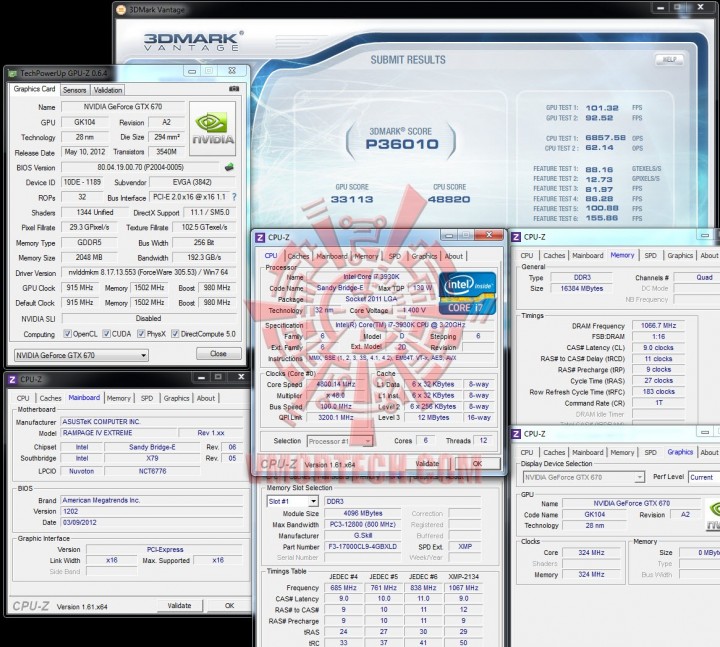This screenshot has width=720, height=647.
Task: Click the XMP-2134 timings column header
Action: tap(463, 576)
